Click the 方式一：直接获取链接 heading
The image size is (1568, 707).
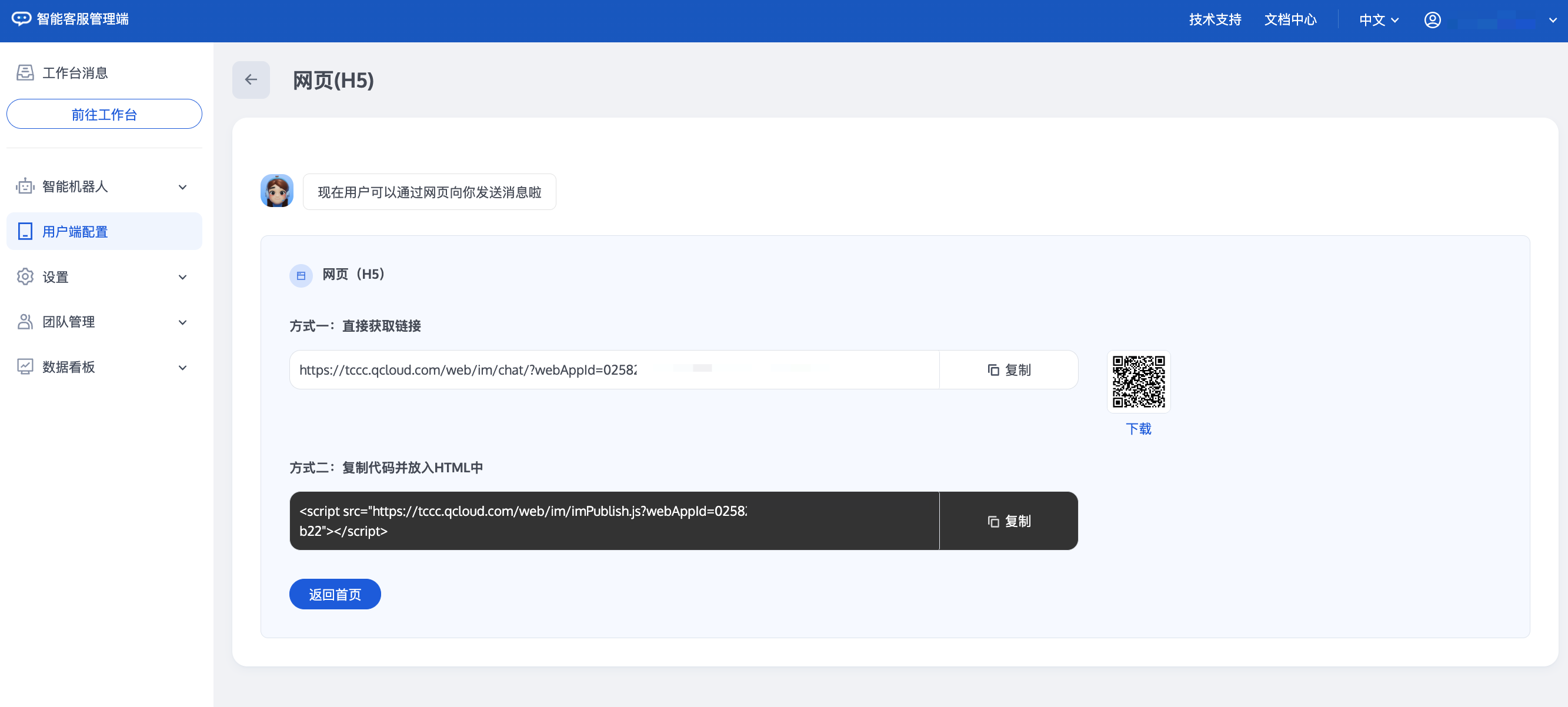click(355, 326)
